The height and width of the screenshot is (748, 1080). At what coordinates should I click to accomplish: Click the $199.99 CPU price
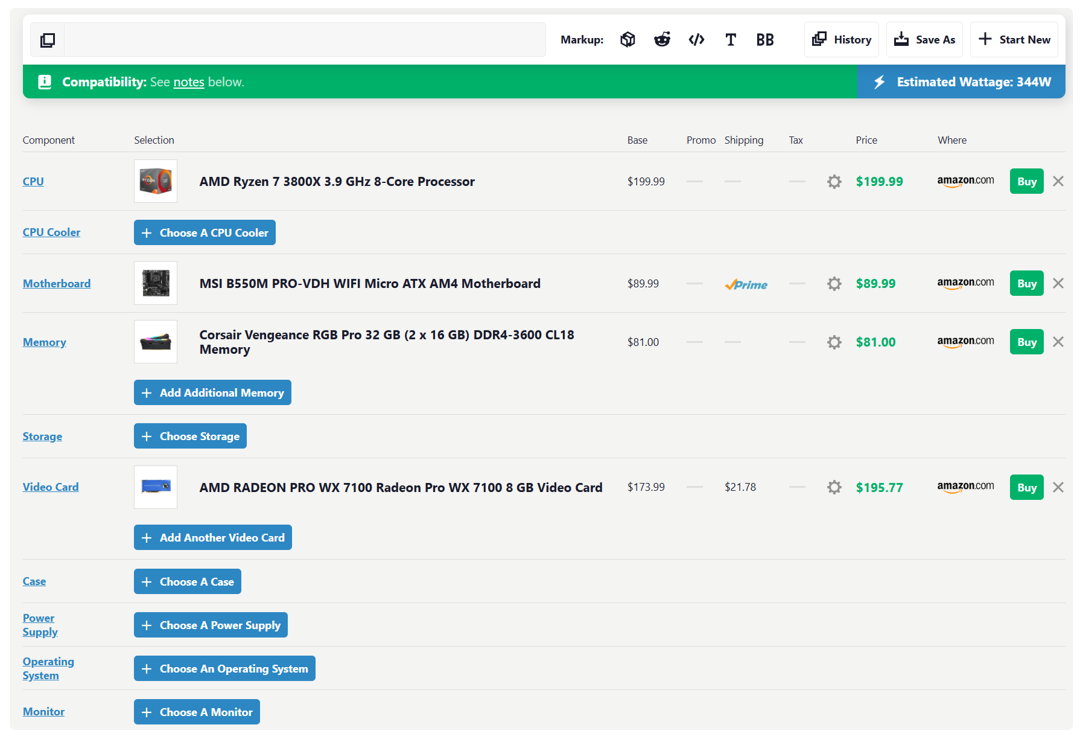point(880,182)
